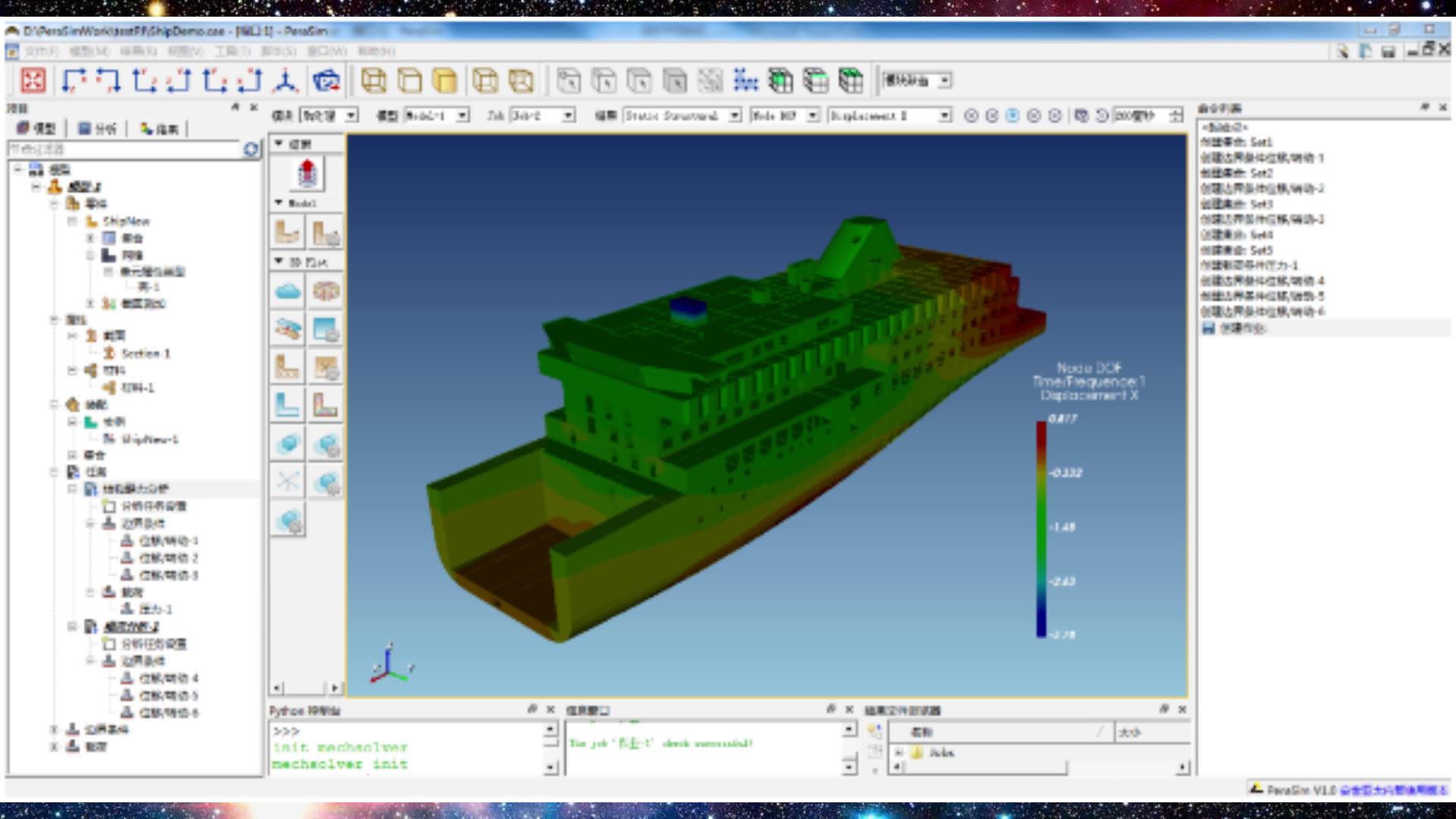Collapse the ShipNew tree node
The width and height of the screenshot is (1456, 819).
(x=72, y=221)
